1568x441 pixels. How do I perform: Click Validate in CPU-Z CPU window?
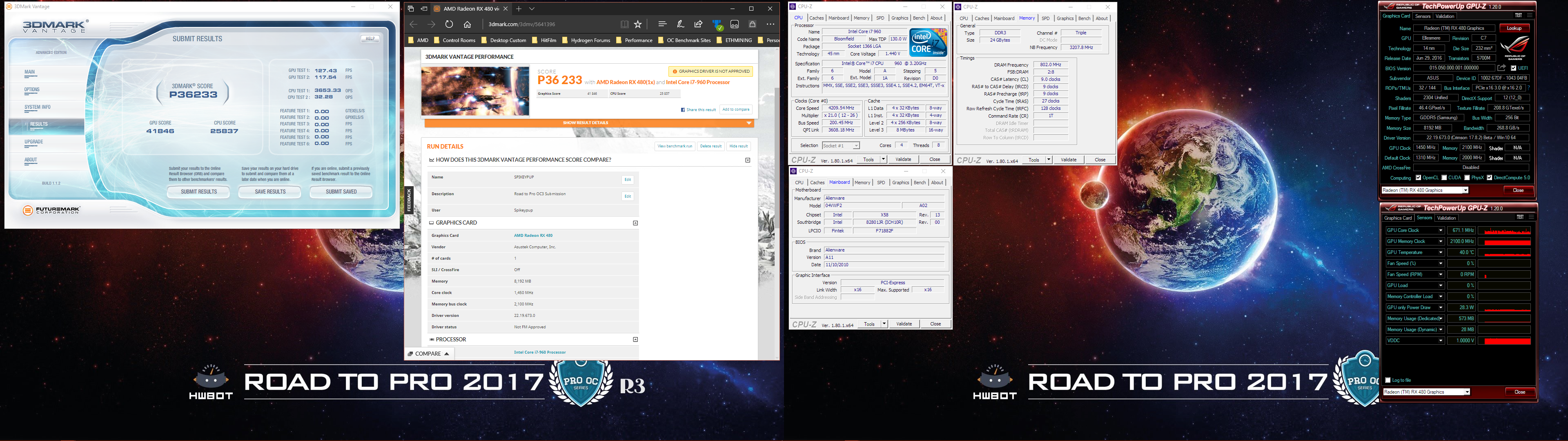point(903,160)
